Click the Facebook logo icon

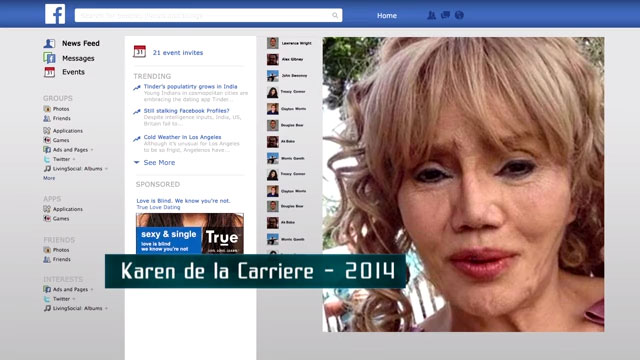pos(55,14)
